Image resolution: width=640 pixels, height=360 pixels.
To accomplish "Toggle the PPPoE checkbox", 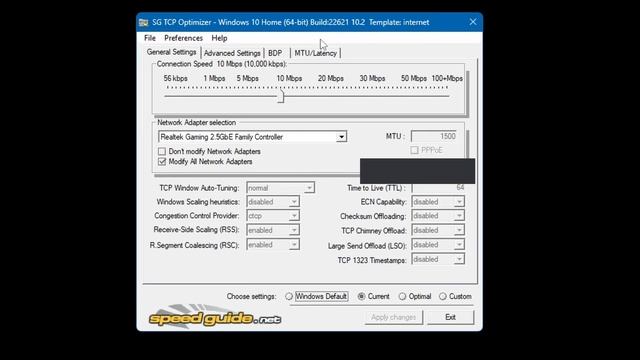I will (415, 150).
